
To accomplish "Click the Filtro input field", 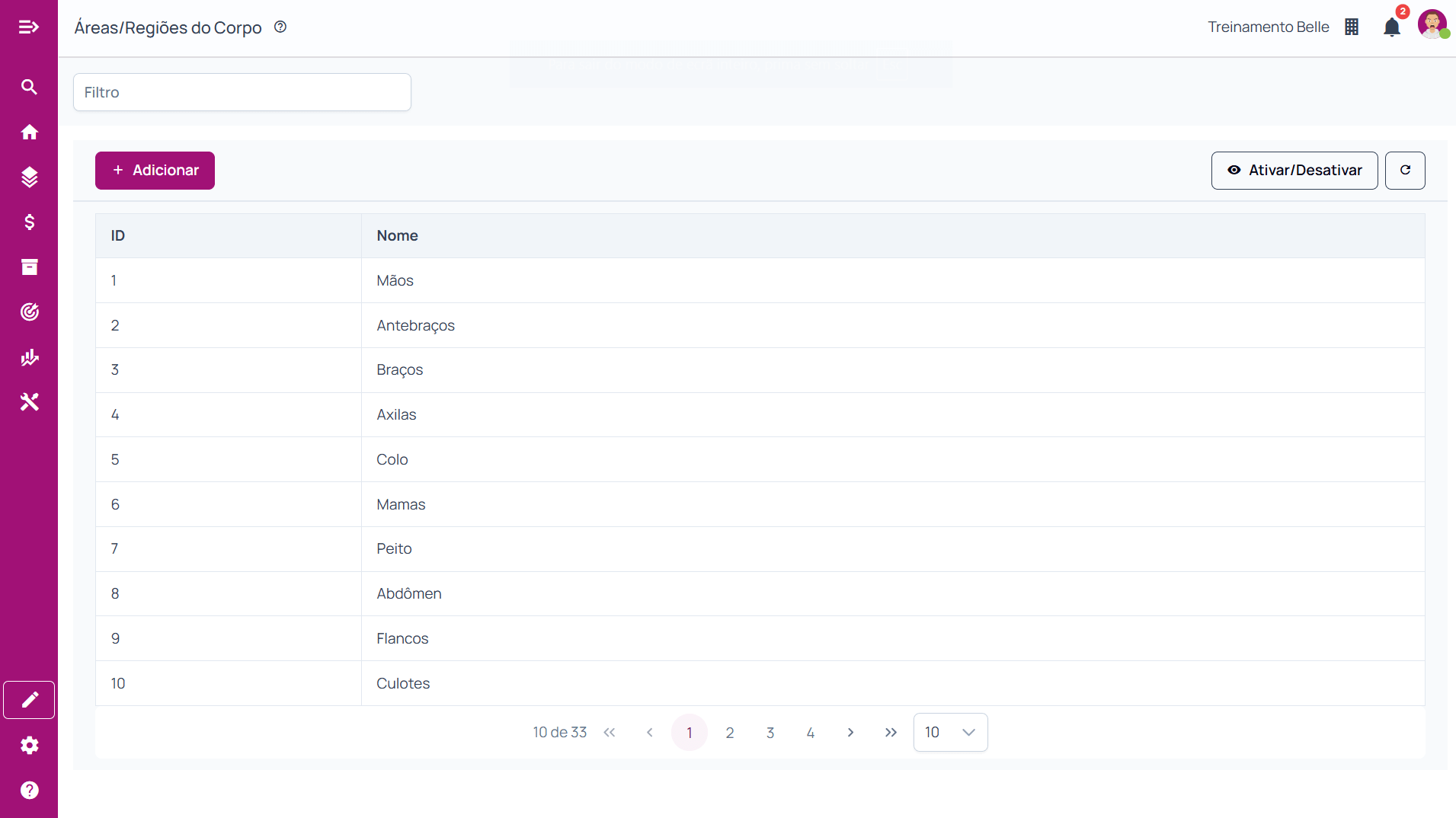I will [x=242, y=92].
